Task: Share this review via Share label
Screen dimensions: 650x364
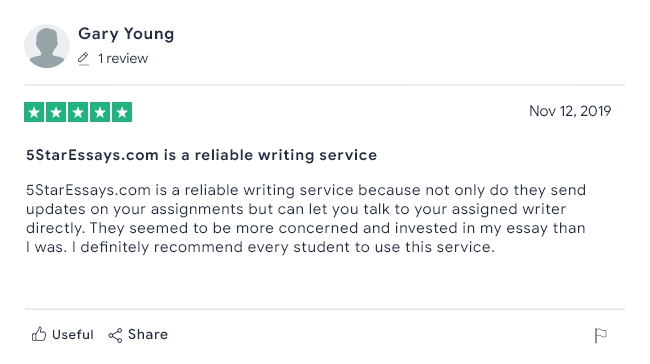Action: click(148, 334)
